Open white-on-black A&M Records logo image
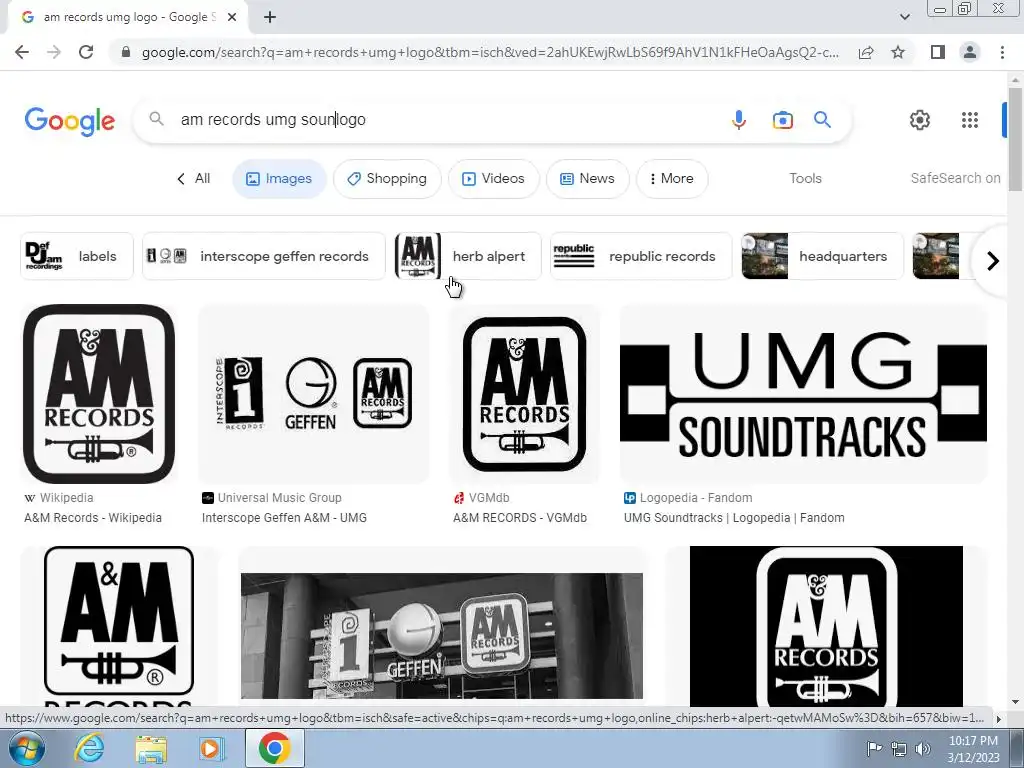Viewport: 1024px width, 768px height. (826, 627)
